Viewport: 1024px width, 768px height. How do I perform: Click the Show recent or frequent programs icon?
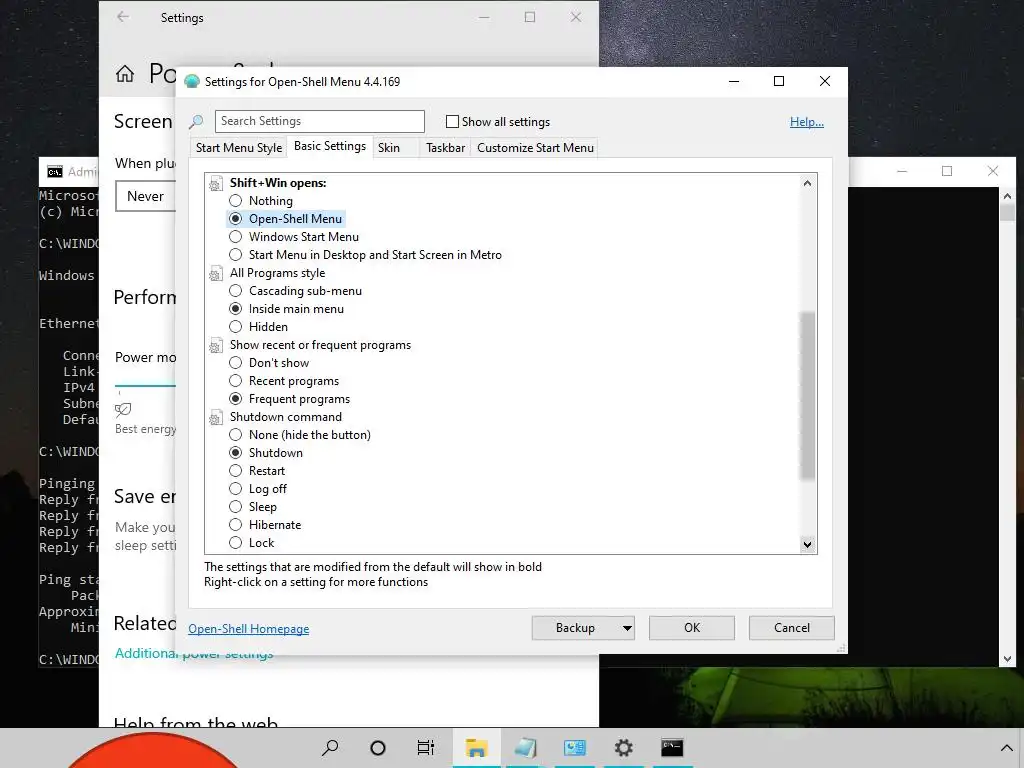pyautogui.click(x=216, y=345)
